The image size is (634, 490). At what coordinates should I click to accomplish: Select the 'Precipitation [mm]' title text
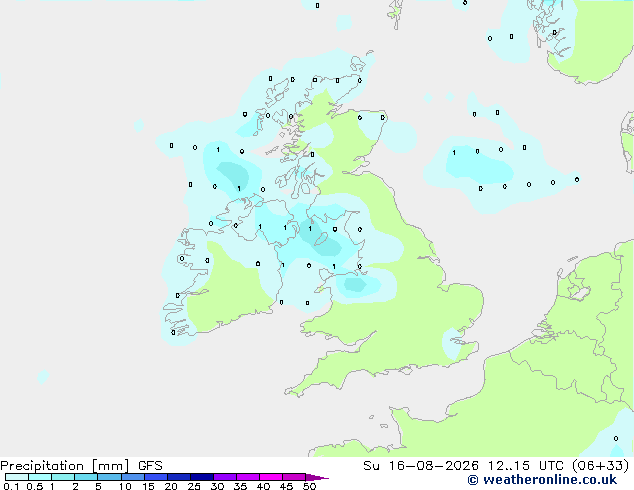[x=65, y=466]
